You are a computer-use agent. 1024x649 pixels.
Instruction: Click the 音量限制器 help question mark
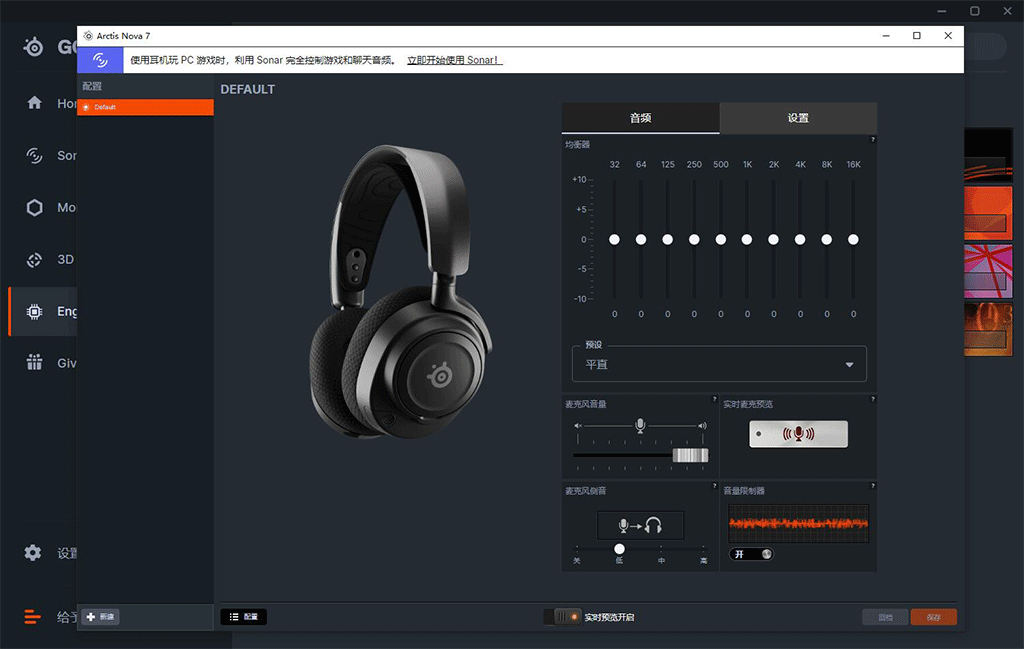(872, 485)
